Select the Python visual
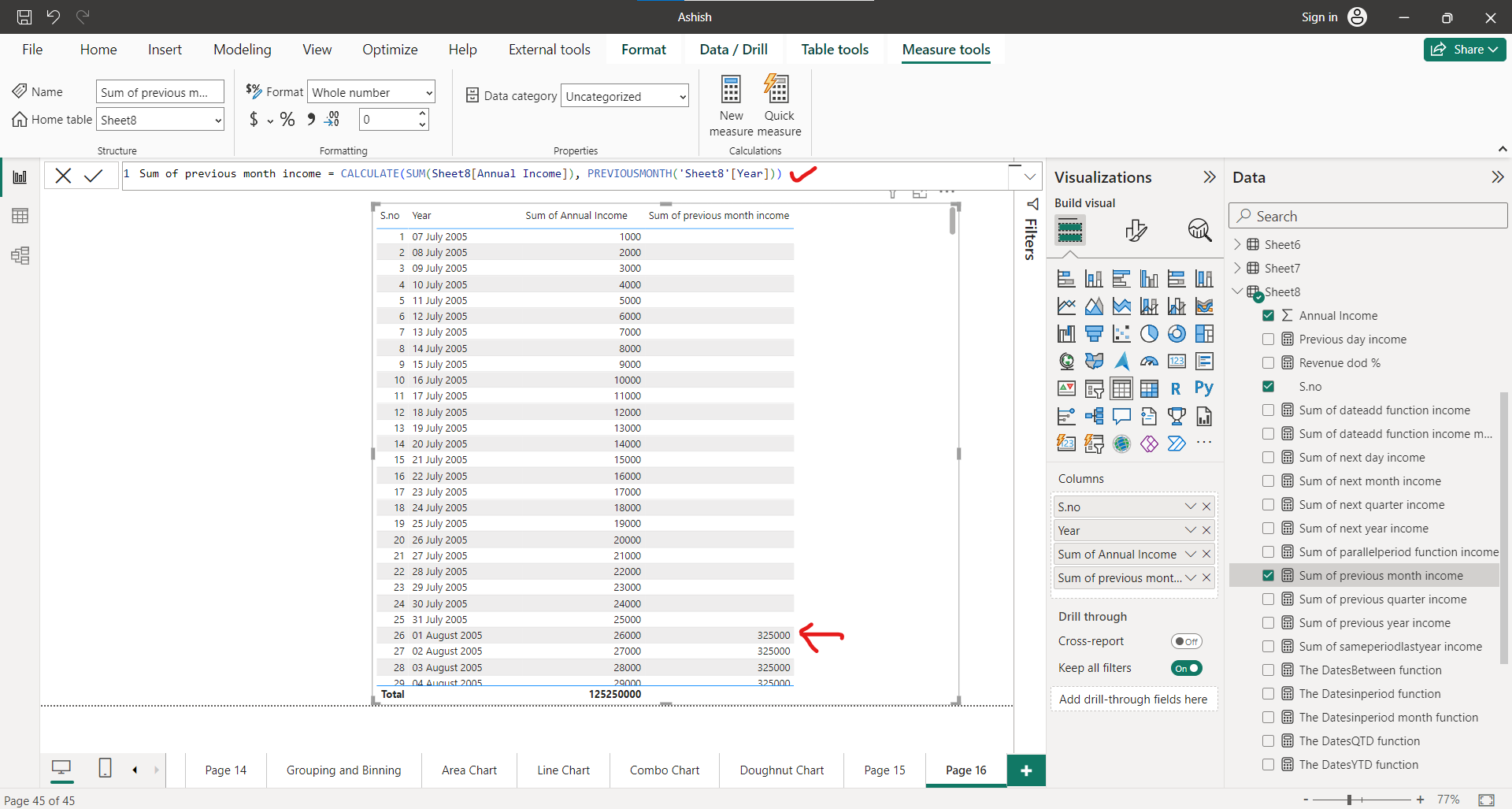Viewport: 1512px width, 809px height. [x=1204, y=388]
